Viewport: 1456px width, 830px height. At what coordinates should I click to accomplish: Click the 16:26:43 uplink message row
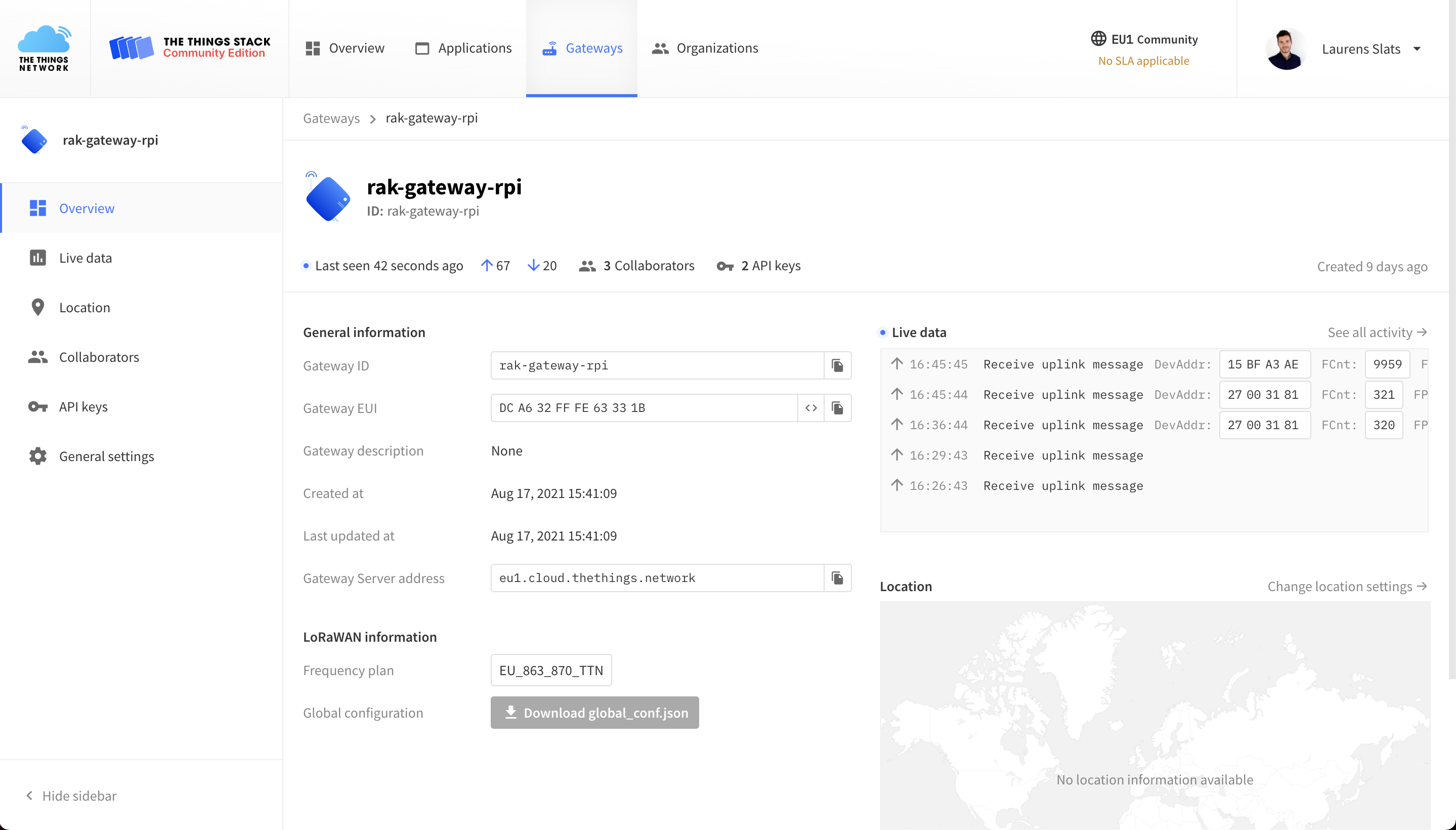click(1154, 485)
